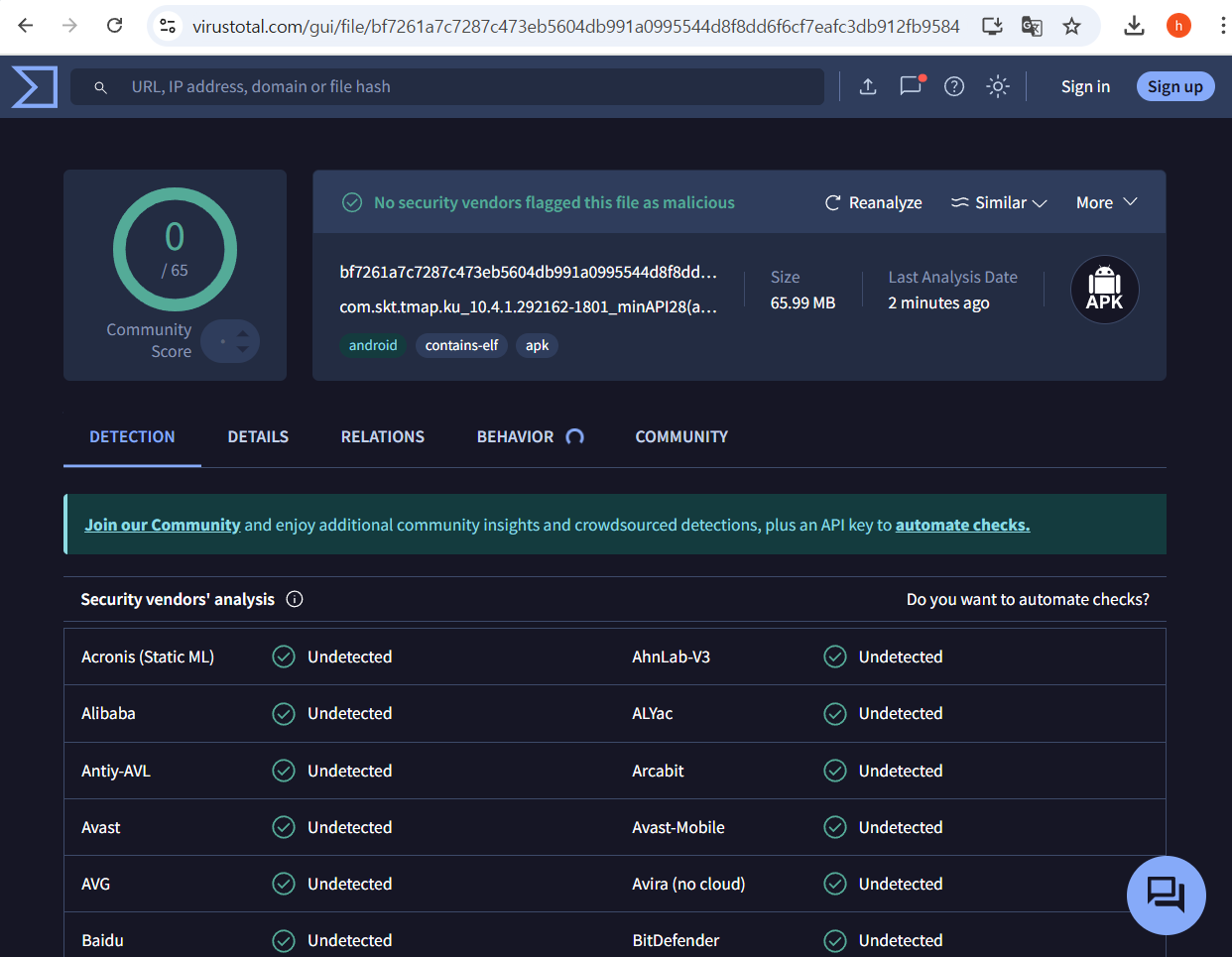Click the VirusTotal logo

click(33, 86)
